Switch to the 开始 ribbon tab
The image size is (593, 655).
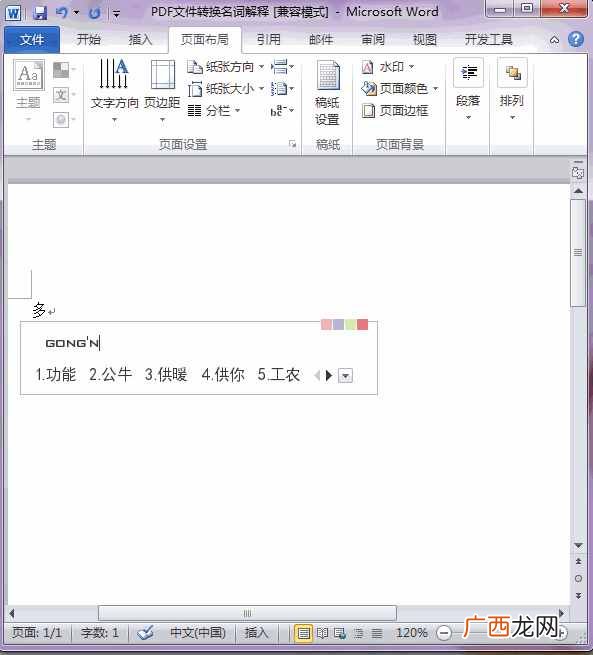point(89,40)
